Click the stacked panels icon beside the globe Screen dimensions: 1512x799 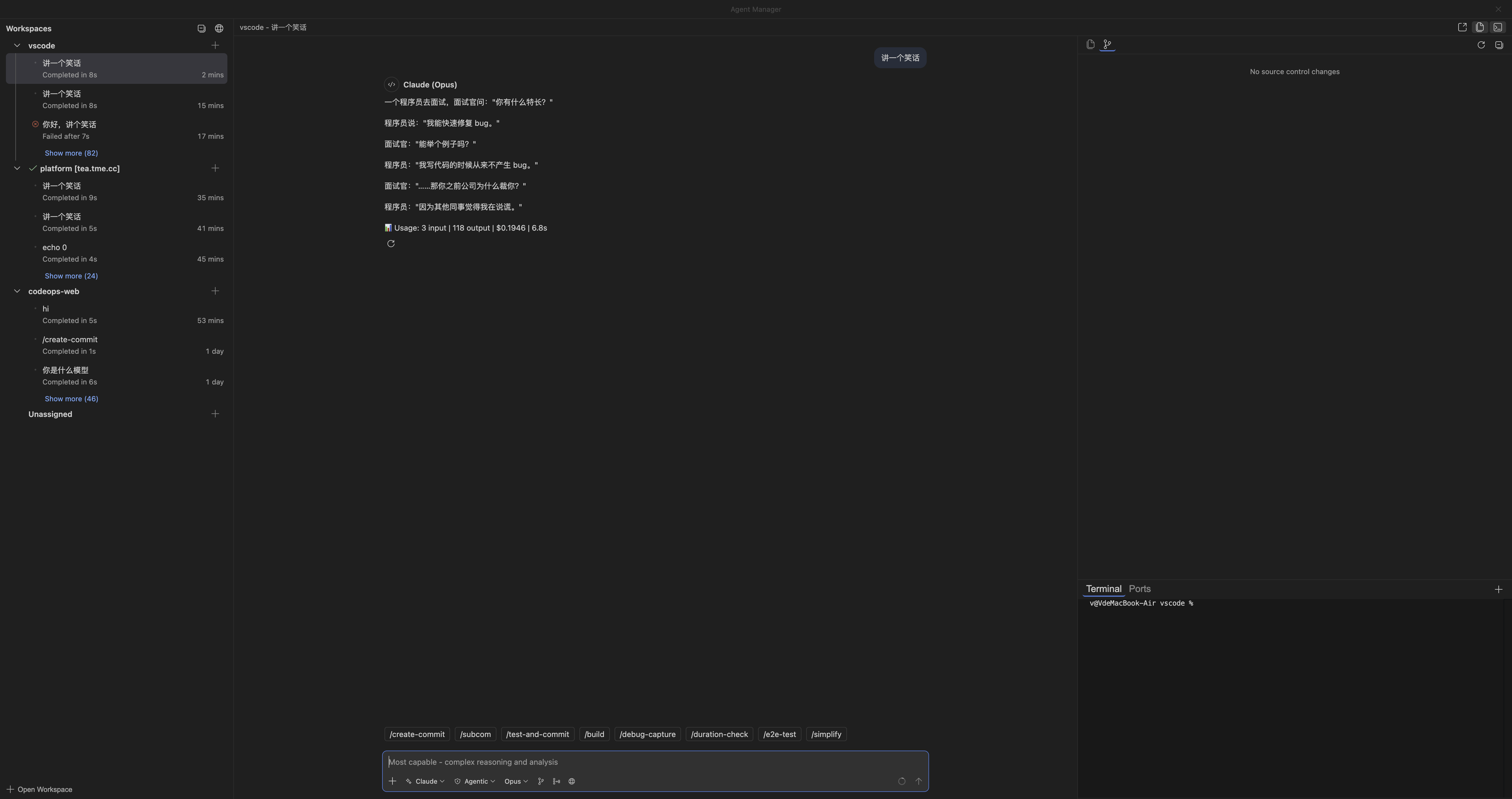201,28
